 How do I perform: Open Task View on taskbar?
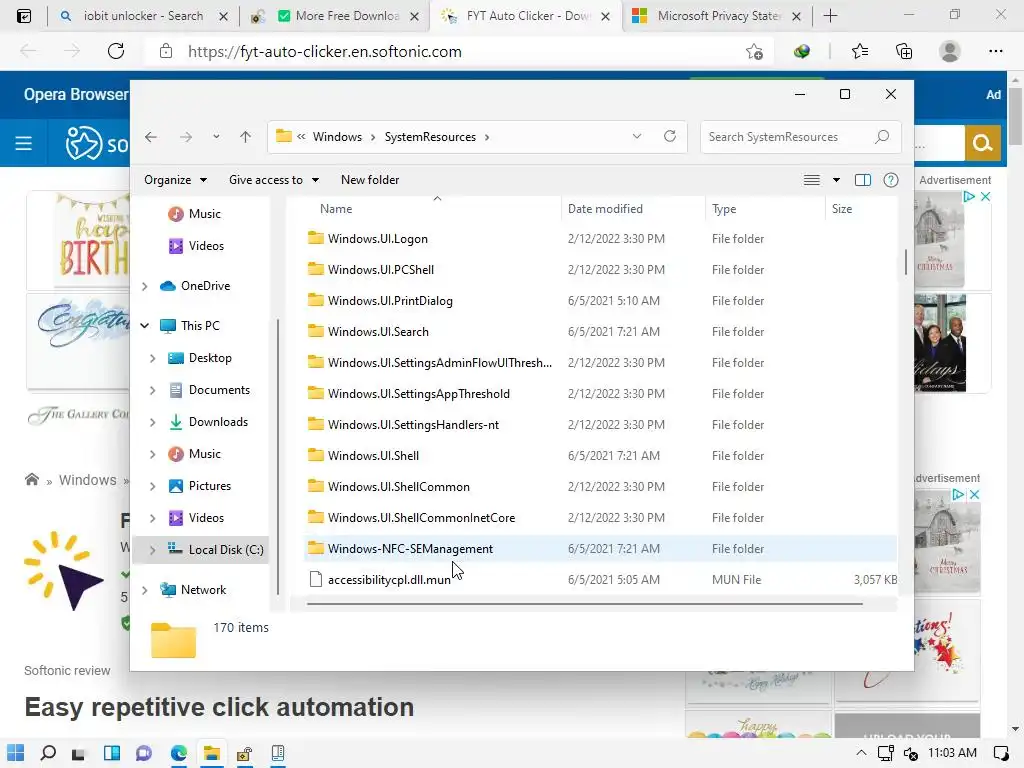pos(78,753)
